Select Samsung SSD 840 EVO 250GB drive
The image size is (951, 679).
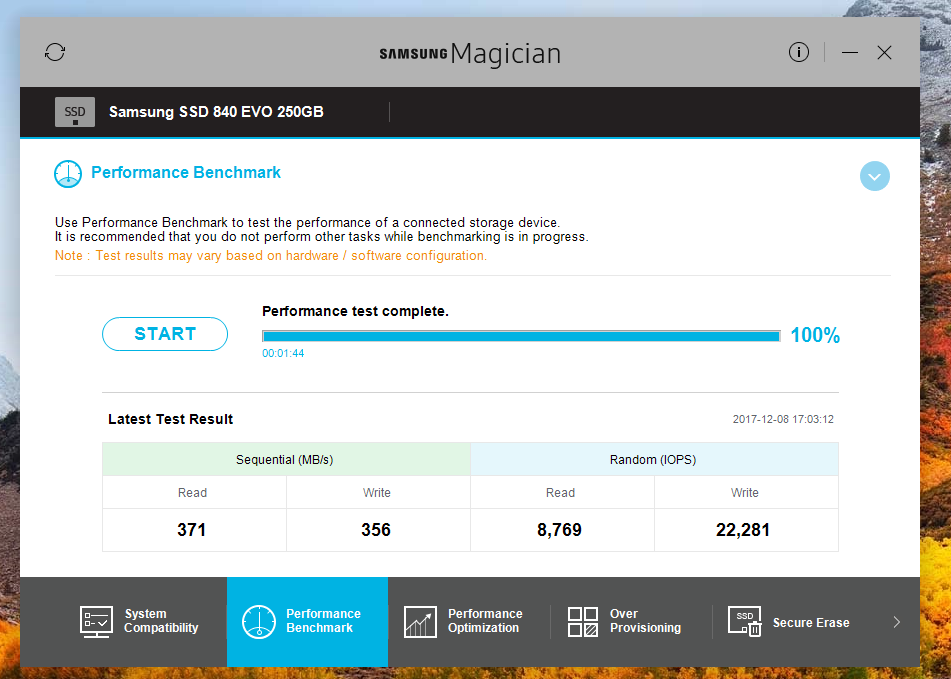coord(216,112)
